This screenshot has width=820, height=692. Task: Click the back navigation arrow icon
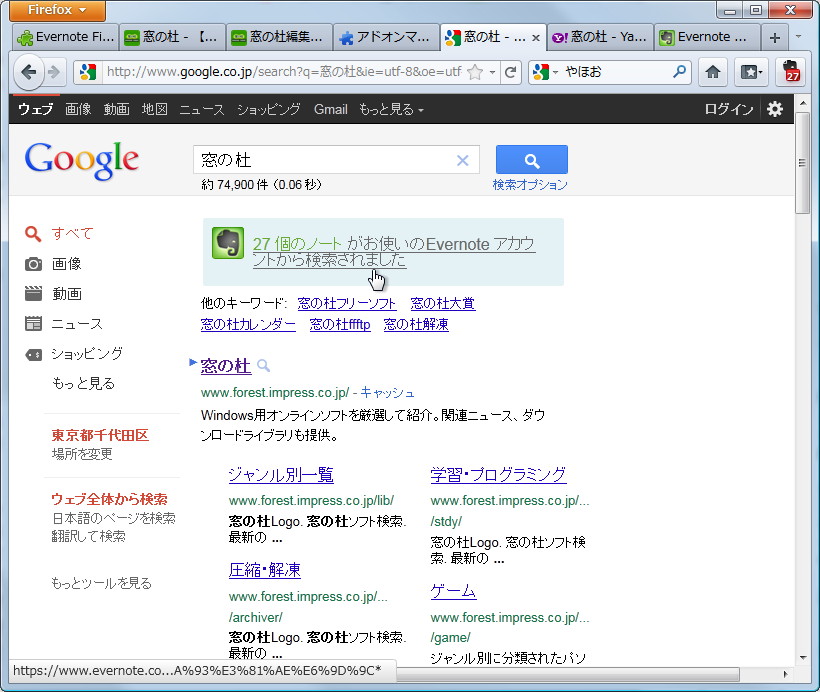coord(29,72)
